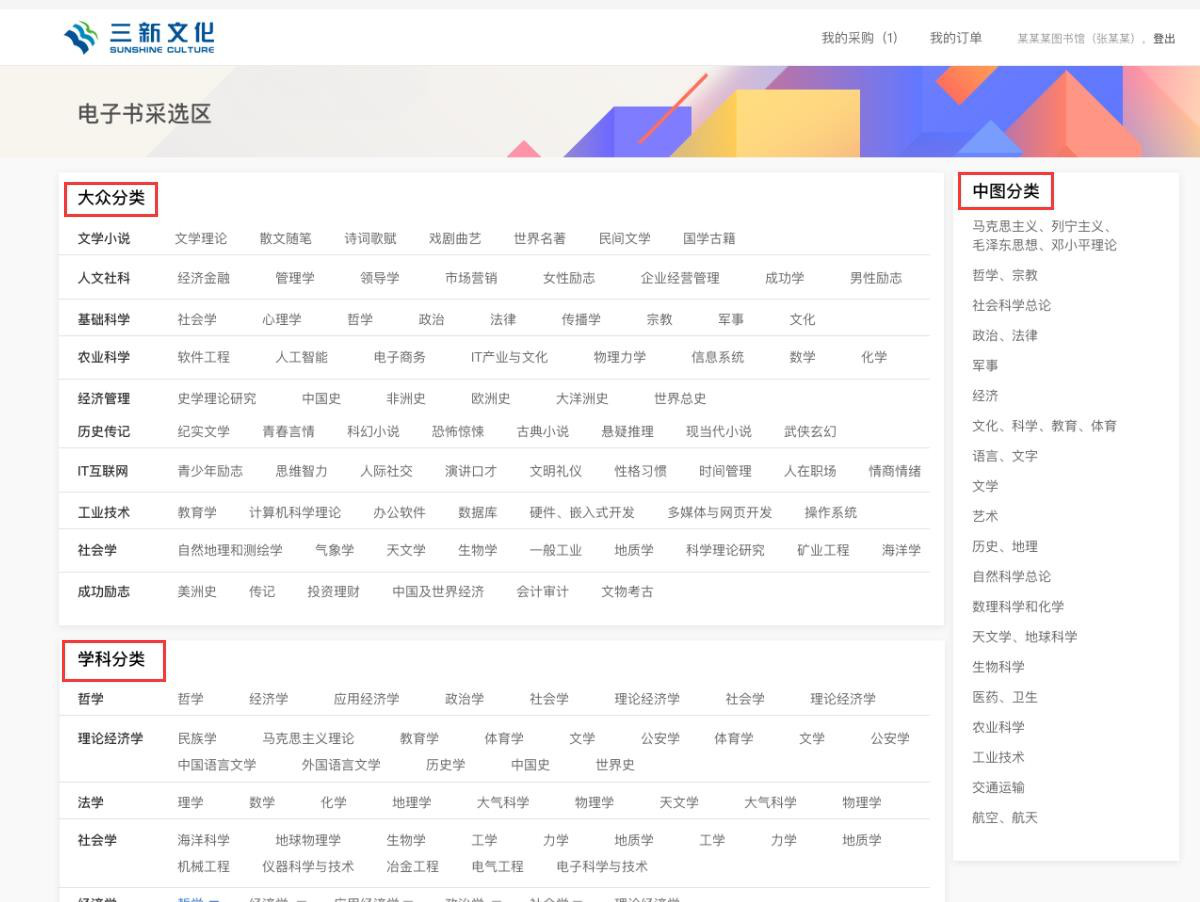Select 语言、文字
1200x902 pixels.
pos(1005,456)
